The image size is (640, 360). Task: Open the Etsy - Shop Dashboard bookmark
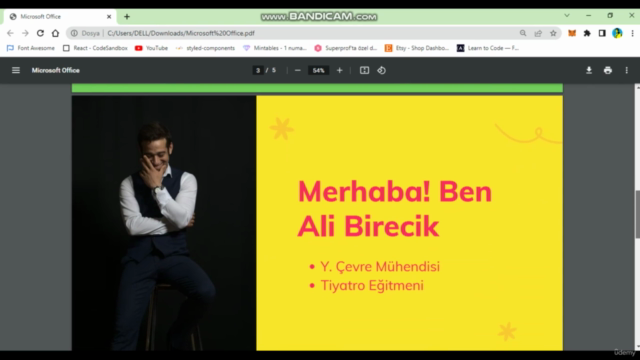(x=417, y=48)
